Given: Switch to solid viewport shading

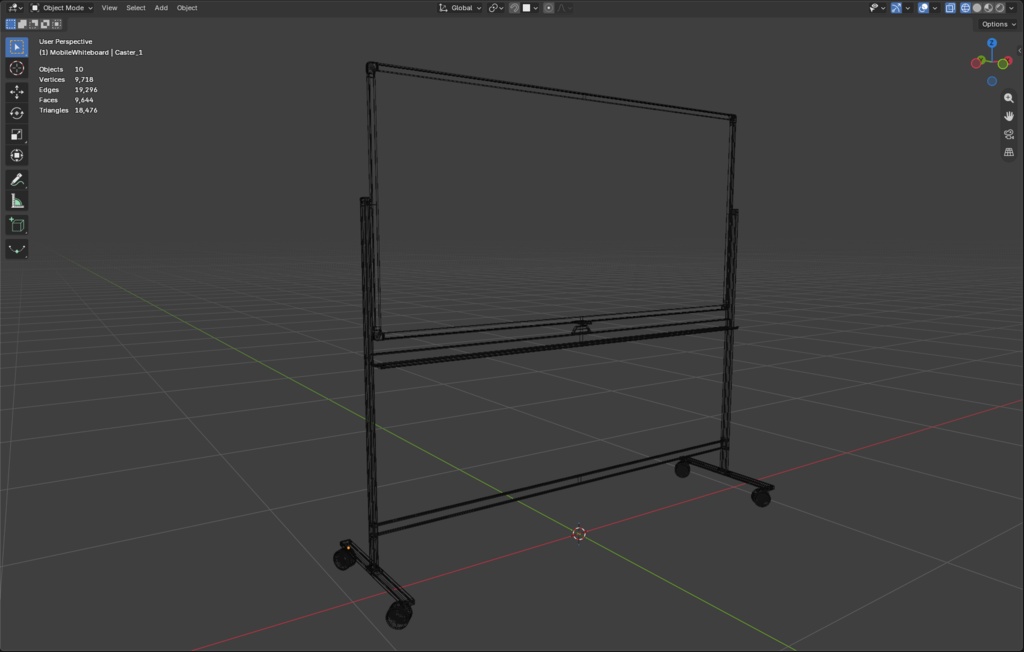Looking at the screenshot, I should click(x=977, y=8).
